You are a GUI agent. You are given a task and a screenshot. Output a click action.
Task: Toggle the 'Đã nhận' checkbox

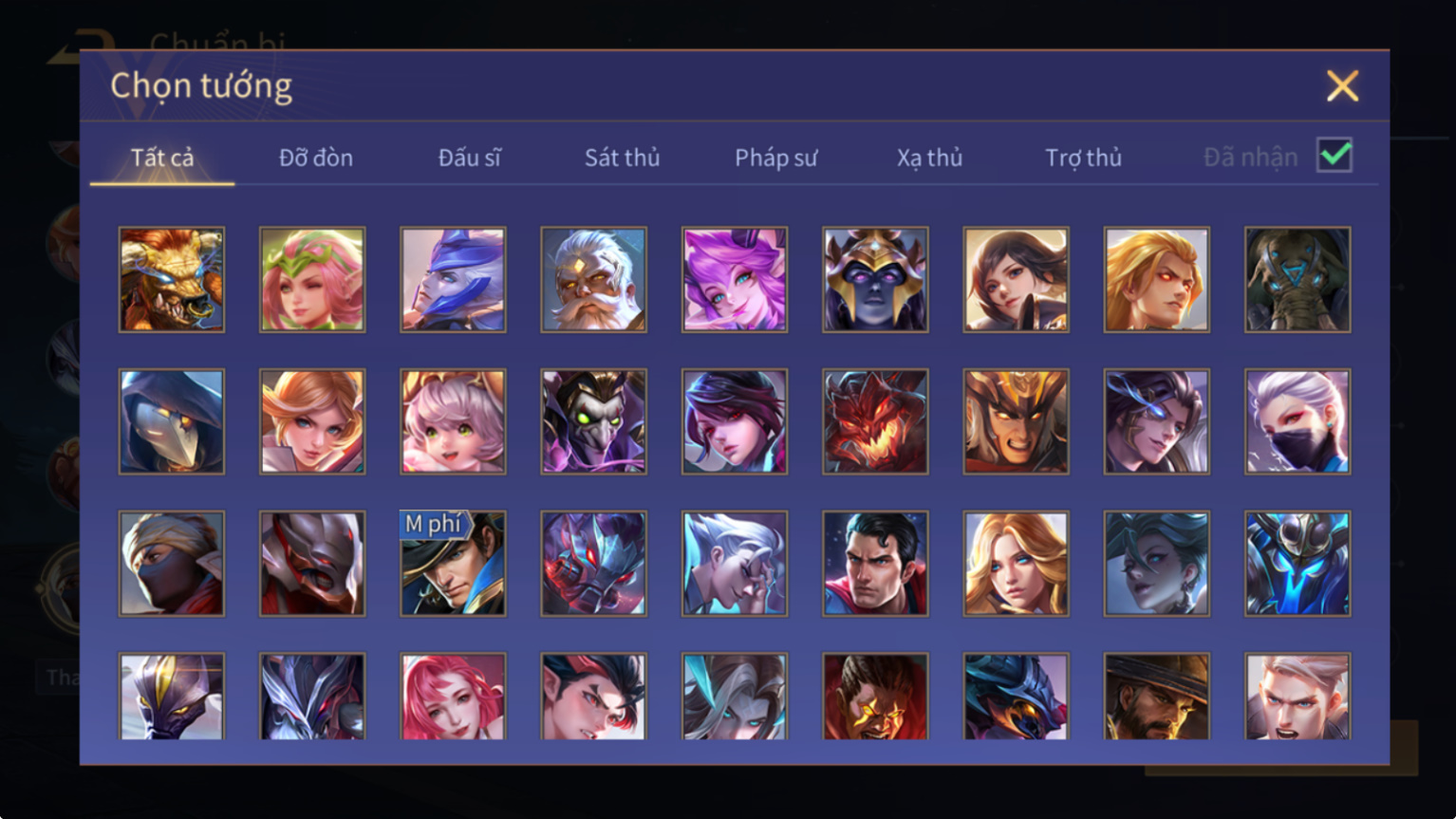pos(1335,155)
